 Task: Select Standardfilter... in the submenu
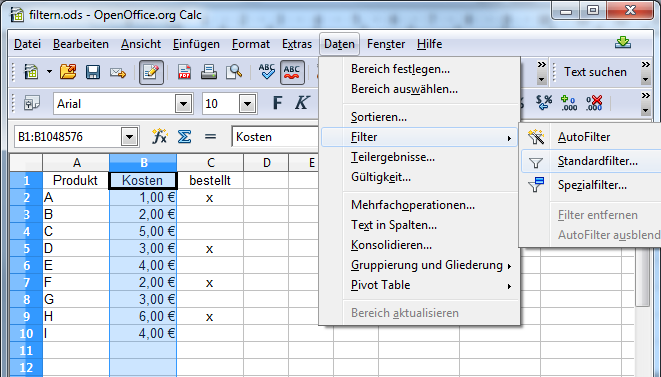click(591, 161)
